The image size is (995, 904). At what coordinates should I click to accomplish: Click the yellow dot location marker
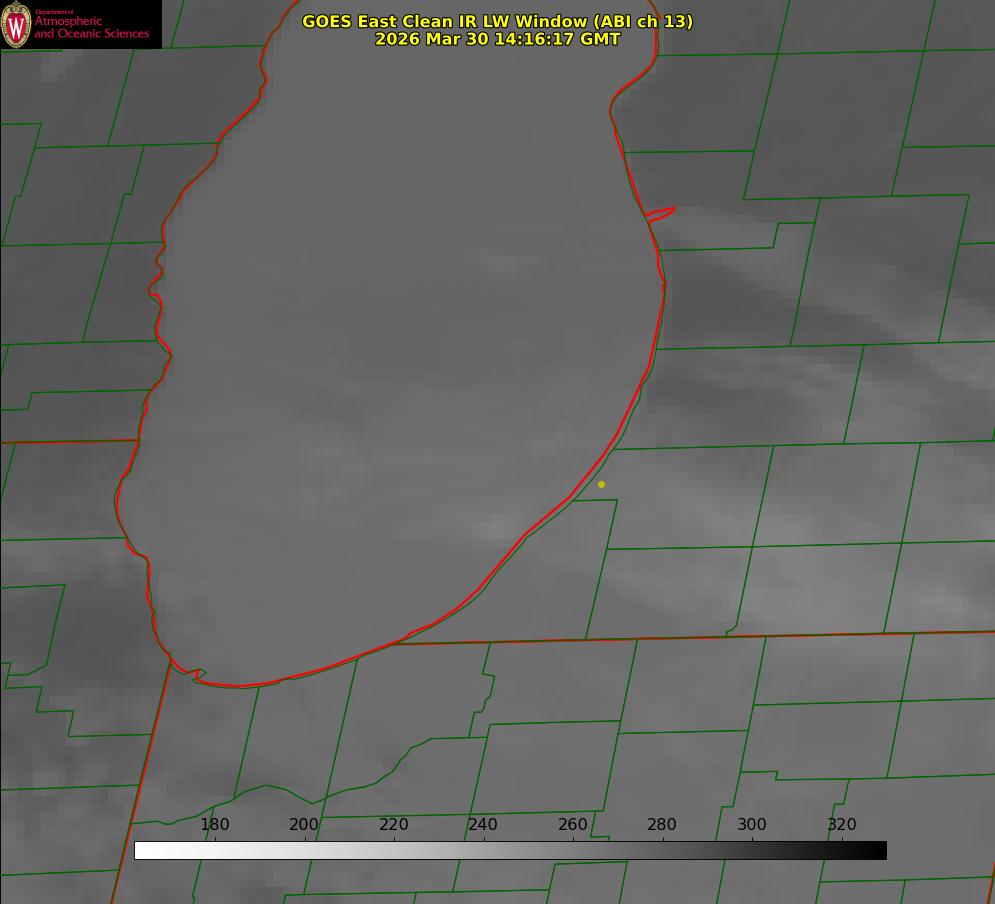click(x=601, y=484)
